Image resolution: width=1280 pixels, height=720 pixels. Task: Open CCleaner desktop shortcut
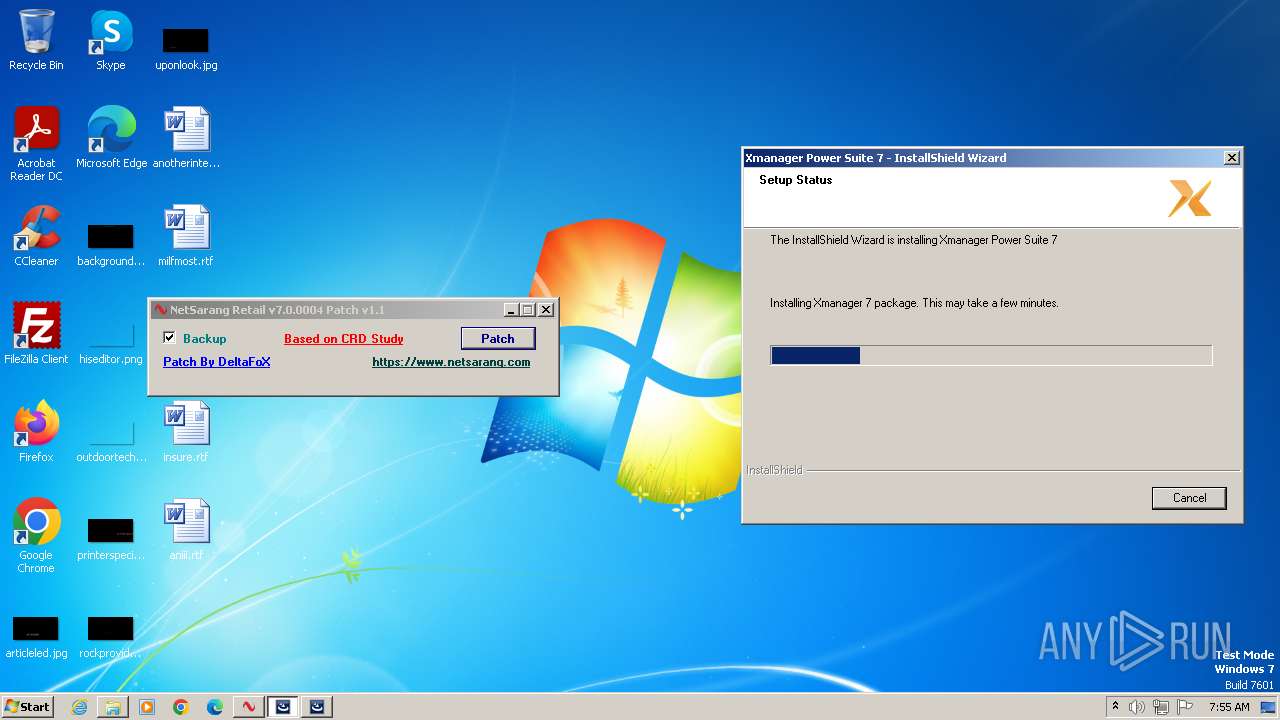[36, 235]
